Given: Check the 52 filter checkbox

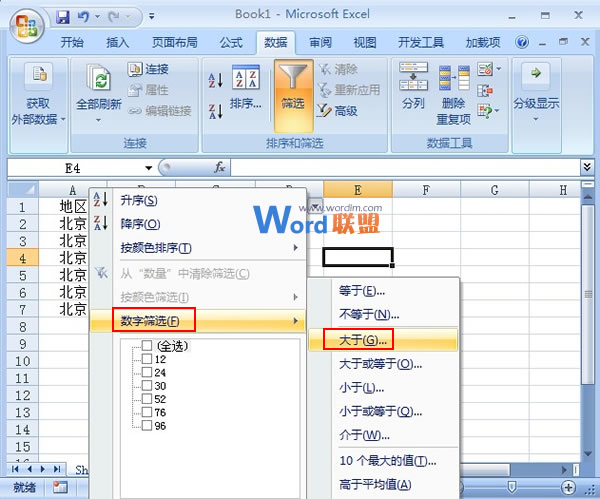Looking at the screenshot, I should 147,399.
